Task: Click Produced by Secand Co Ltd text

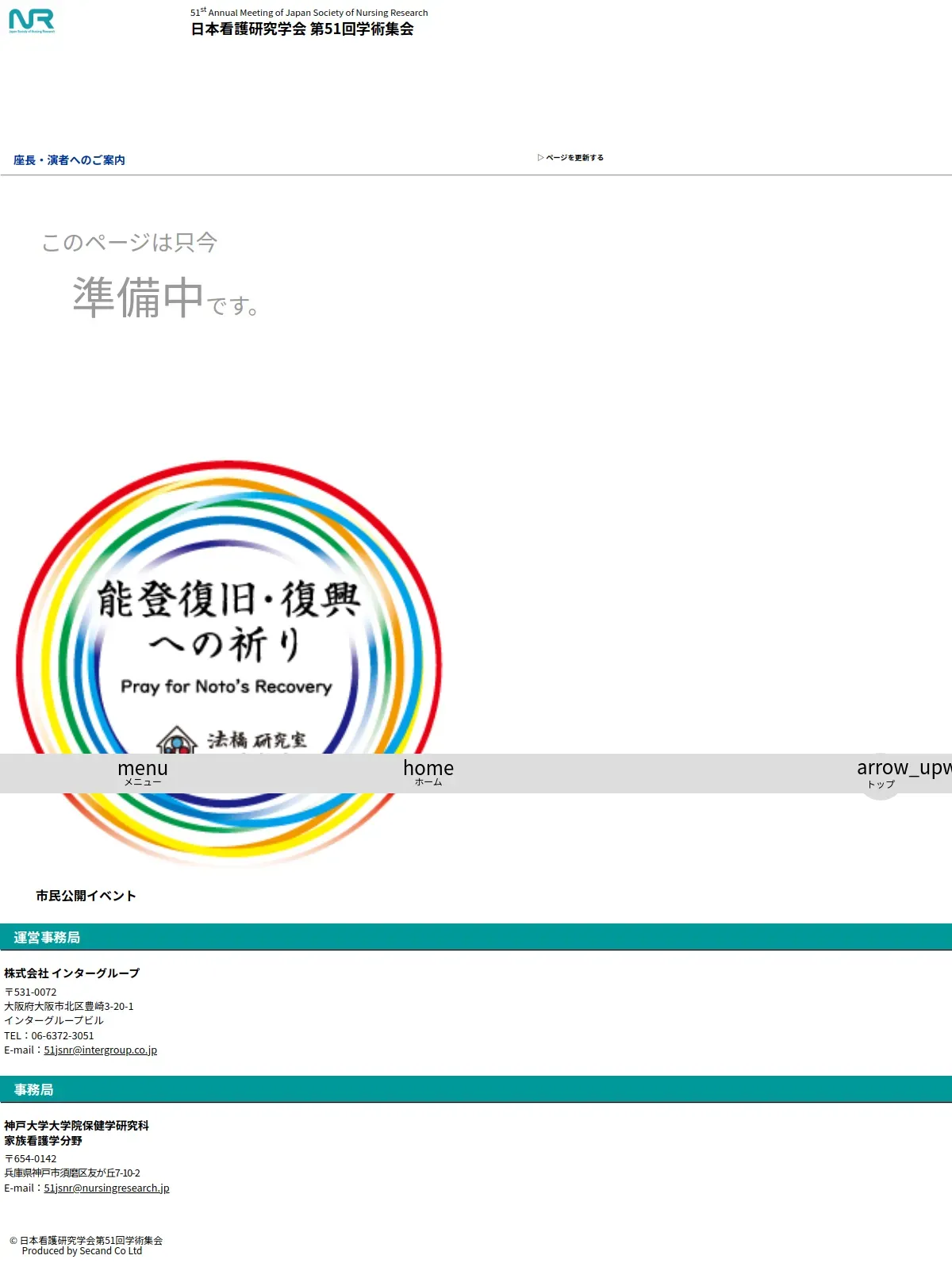Action: coord(82,1251)
